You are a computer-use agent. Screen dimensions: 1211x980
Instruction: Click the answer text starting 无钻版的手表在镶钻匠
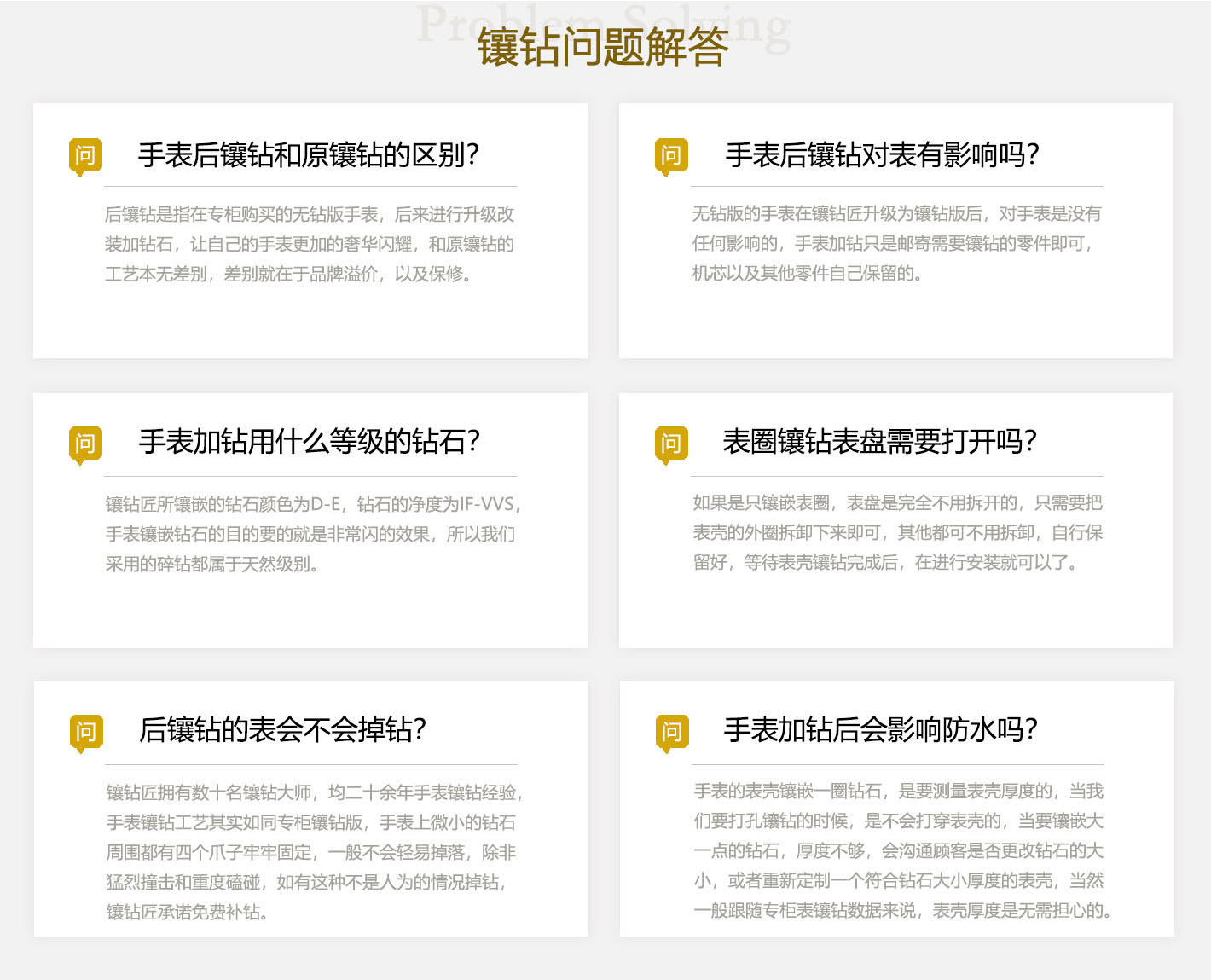pyautogui.click(x=896, y=244)
